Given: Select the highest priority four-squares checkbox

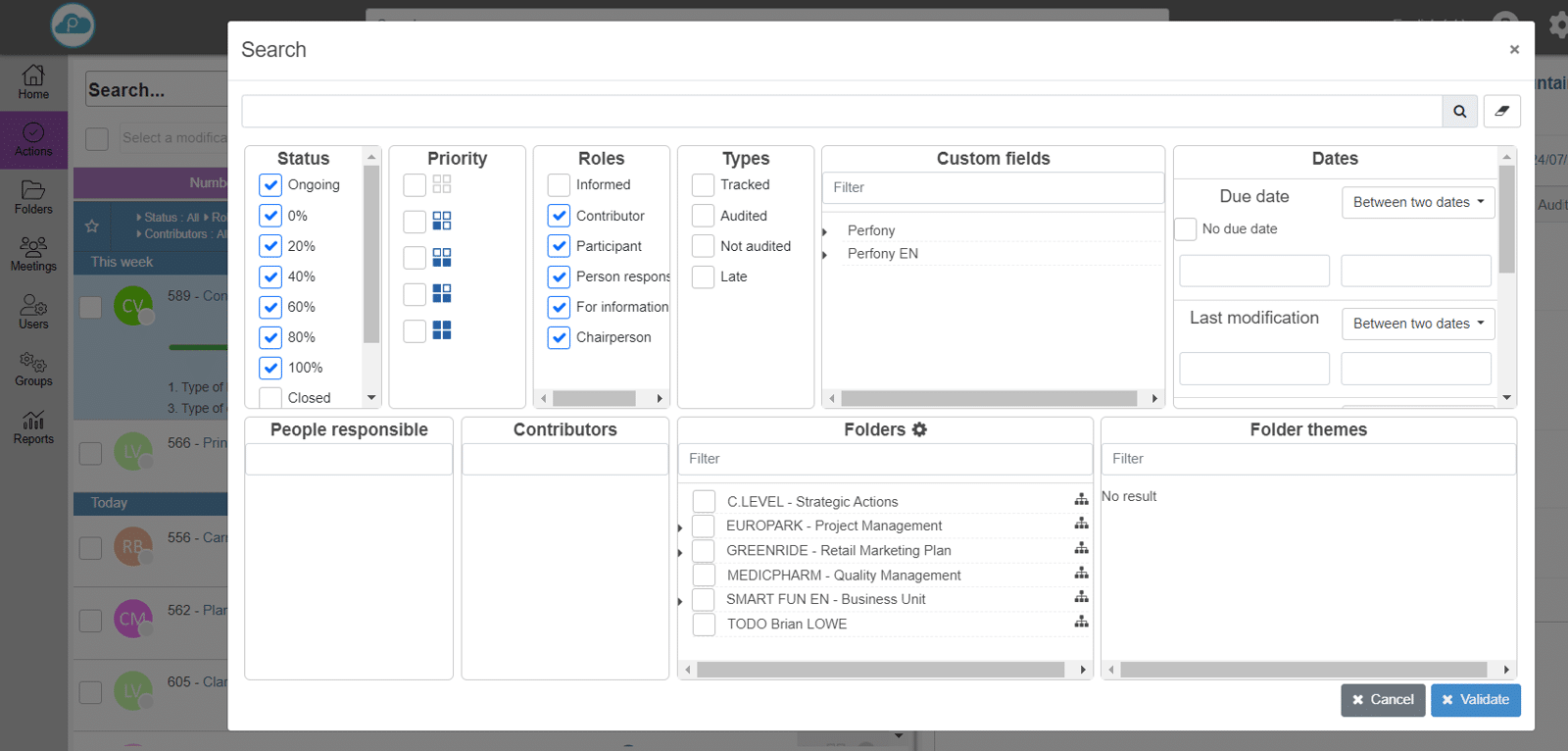Looking at the screenshot, I should click(x=415, y=331).
